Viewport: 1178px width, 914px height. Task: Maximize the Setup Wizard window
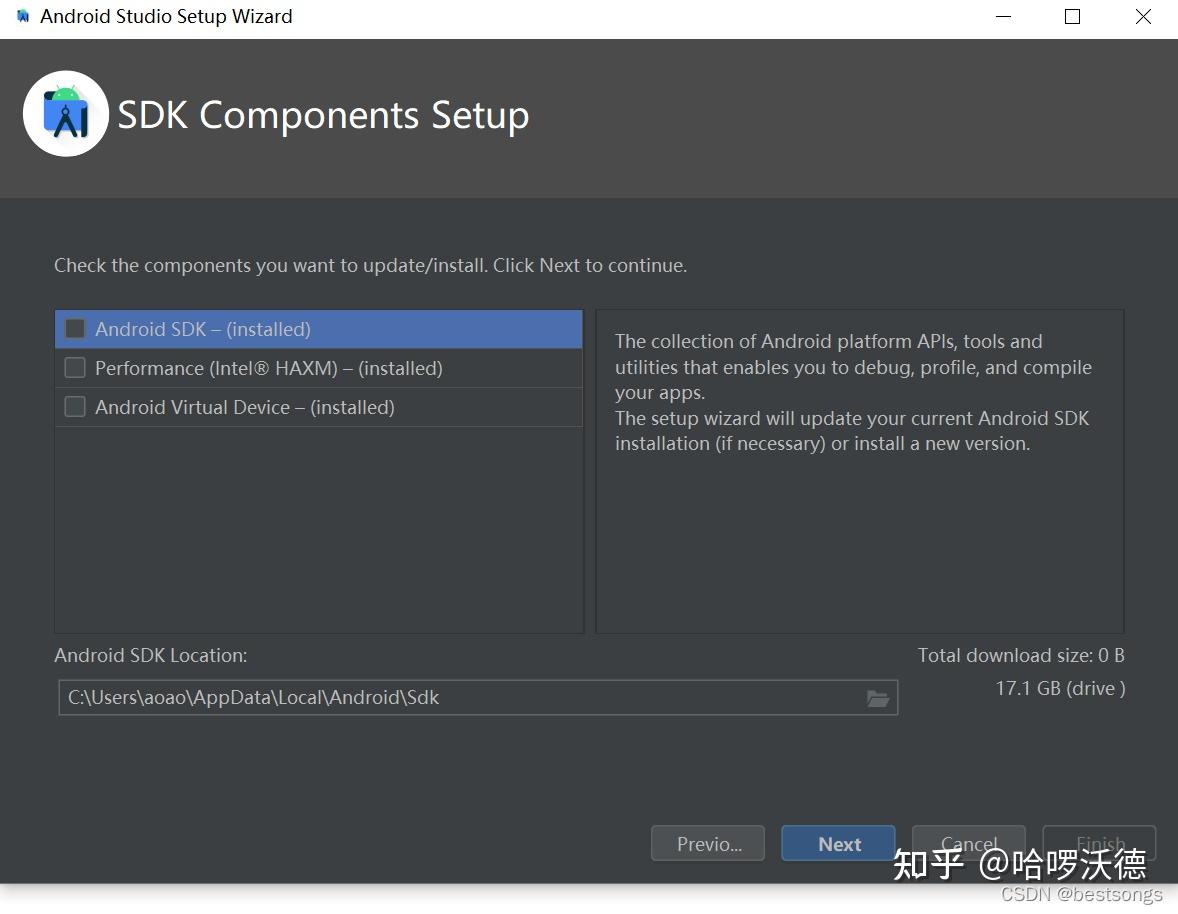pyautogui.click(x=1072, y=17)
